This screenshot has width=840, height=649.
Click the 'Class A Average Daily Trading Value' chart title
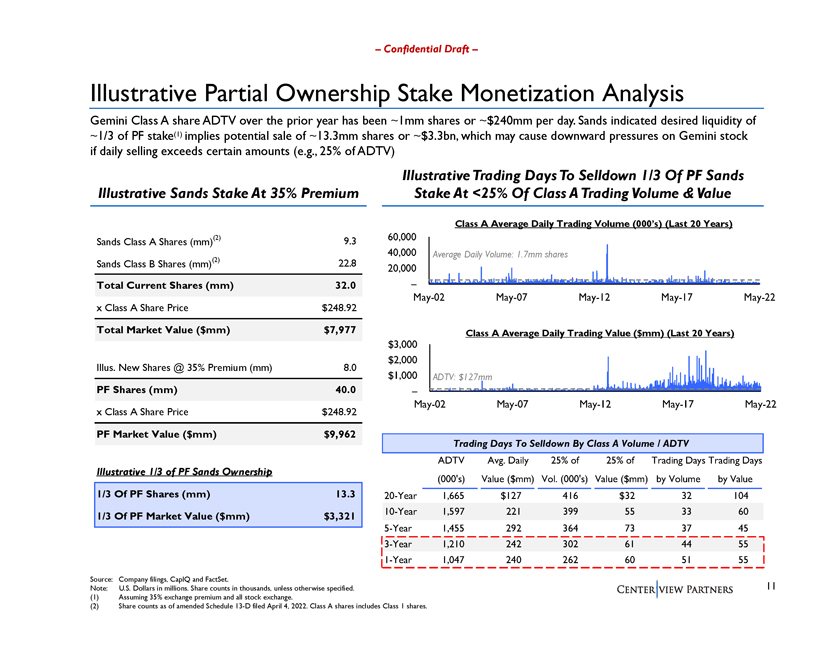pyautogui.click(x=599, y=333)
